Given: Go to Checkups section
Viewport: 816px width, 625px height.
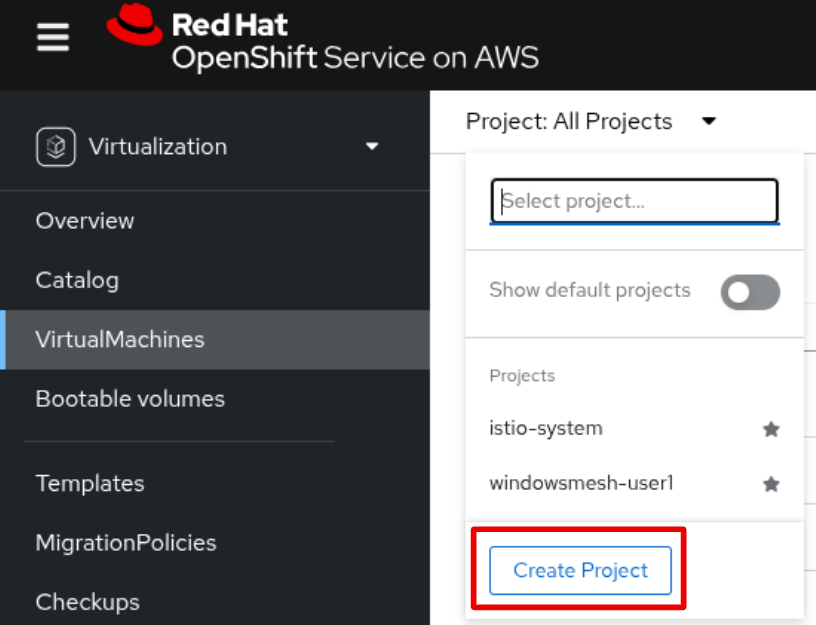Looking at the screenshot, I should click(x=87, y=602).
